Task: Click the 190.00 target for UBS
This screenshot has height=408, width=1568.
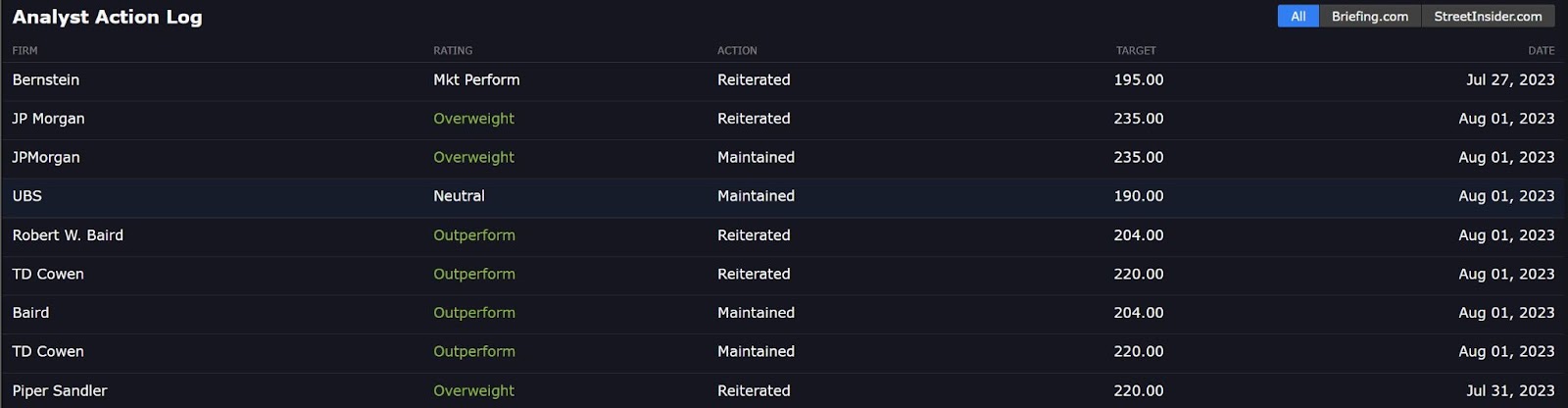Action: pos(1139,196)
